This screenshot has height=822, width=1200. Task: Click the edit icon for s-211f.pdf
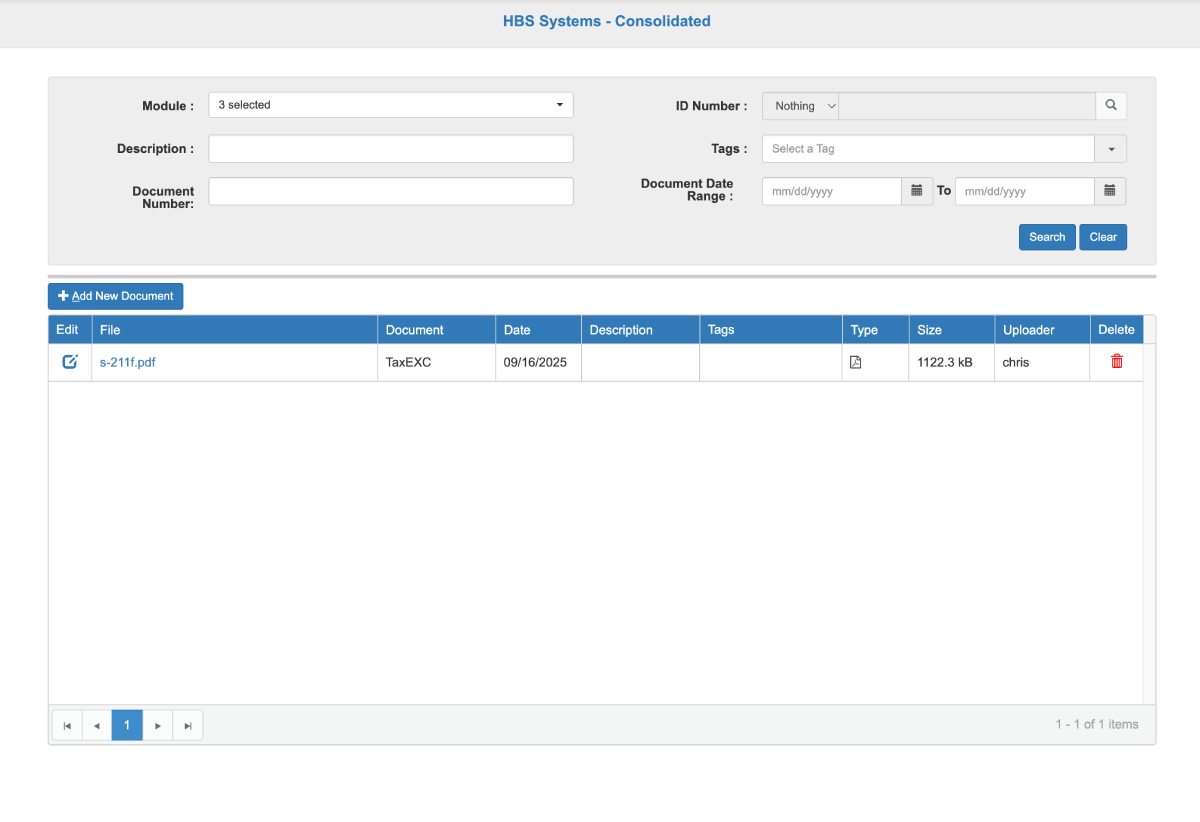[69, 362]
